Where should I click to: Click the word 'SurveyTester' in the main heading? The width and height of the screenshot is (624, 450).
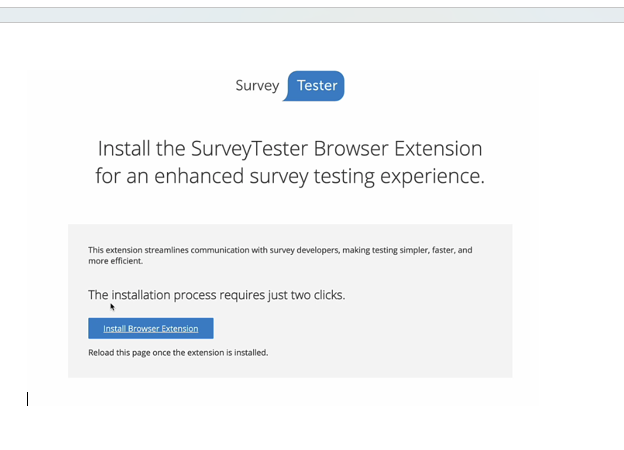pos(250,149)
